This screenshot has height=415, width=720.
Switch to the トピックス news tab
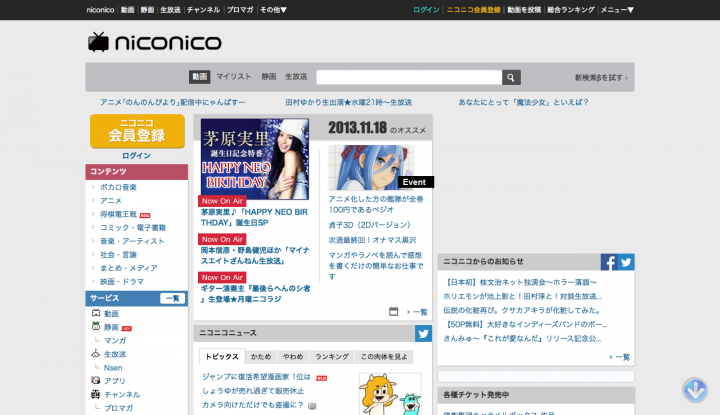point(222,357)
